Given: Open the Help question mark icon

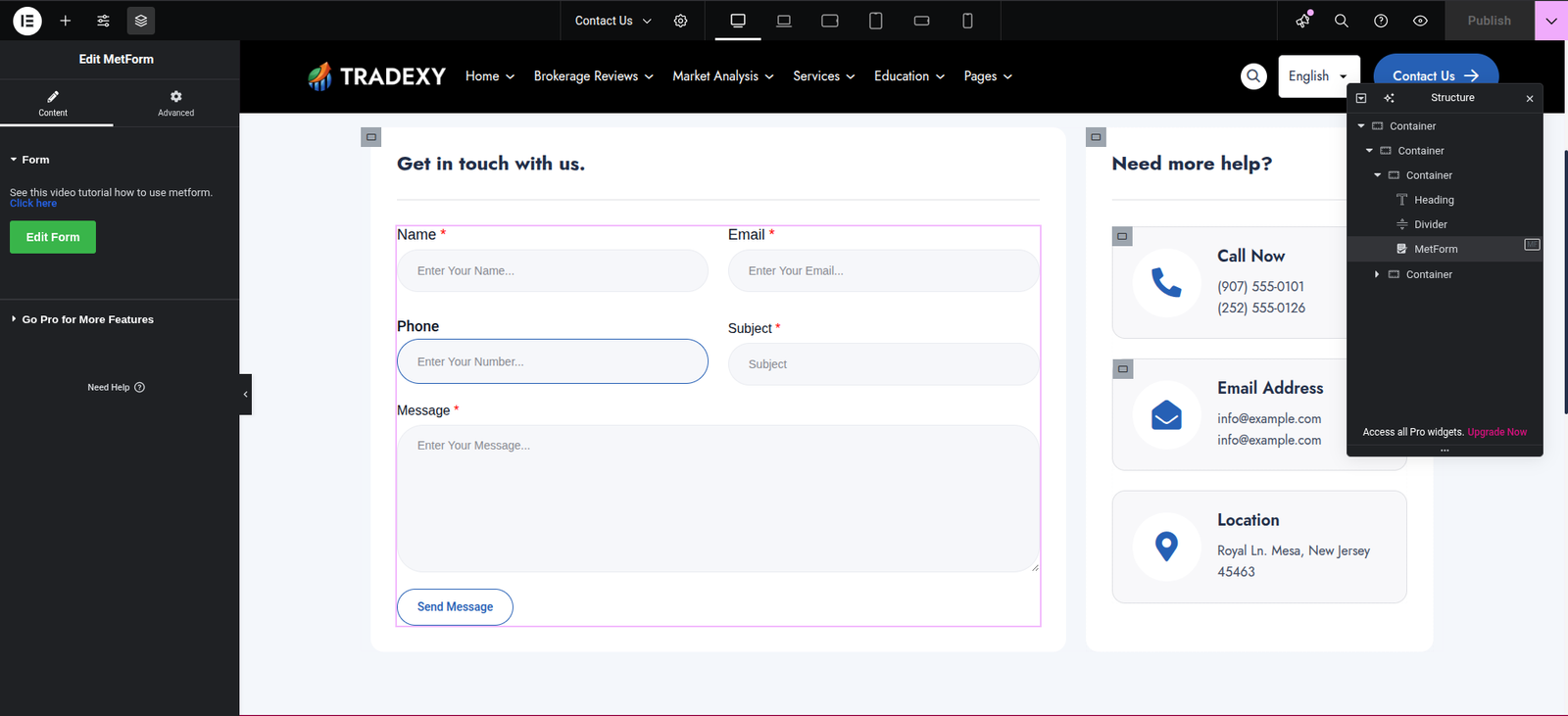Looking at the screenshot, I should tap(1381, 21).
